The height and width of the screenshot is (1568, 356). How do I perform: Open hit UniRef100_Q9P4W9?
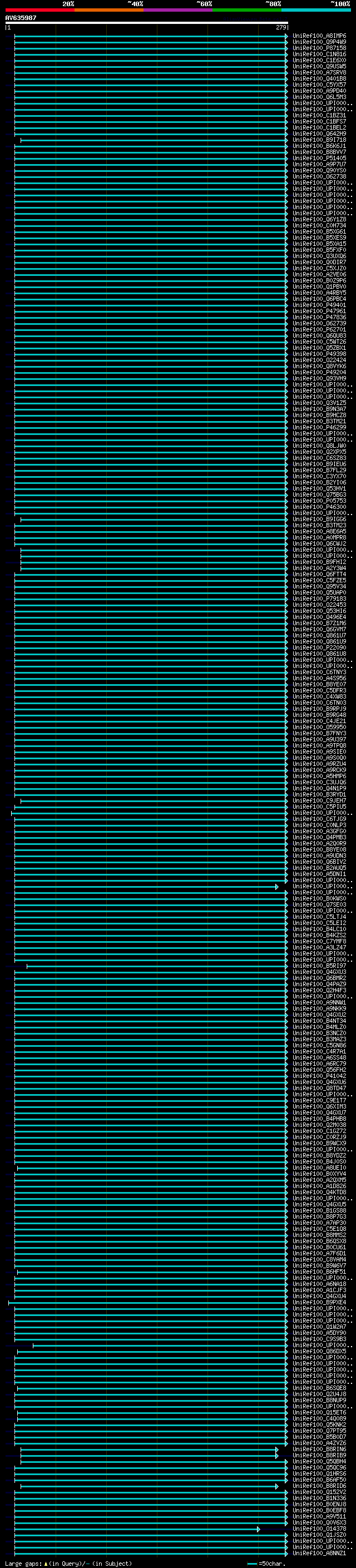coord(319,42)
